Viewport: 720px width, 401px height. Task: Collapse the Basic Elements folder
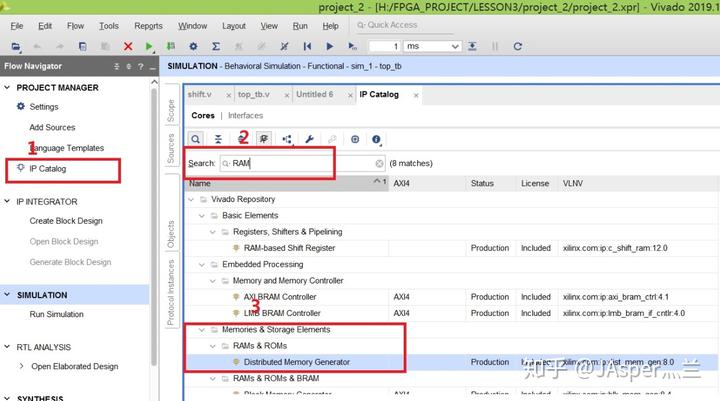pos(202,215)
